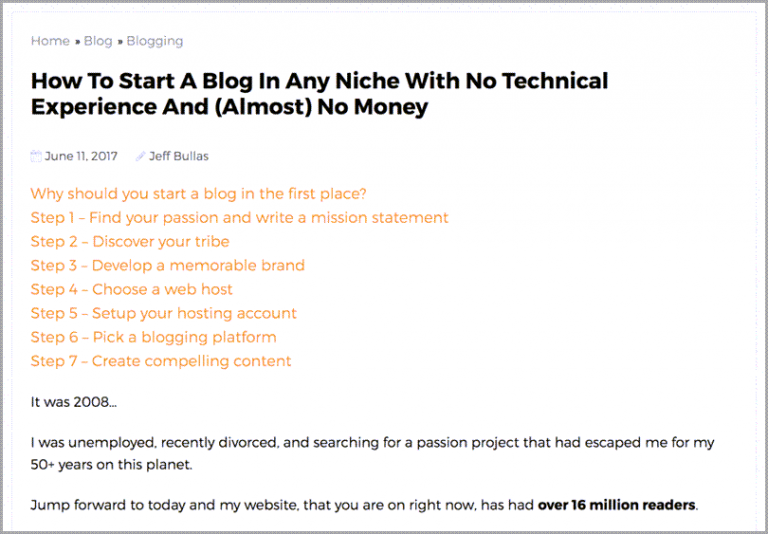Jump to Step 4 – Choose a web host
Screen dimensions: 768x534
tap(131, 289)
